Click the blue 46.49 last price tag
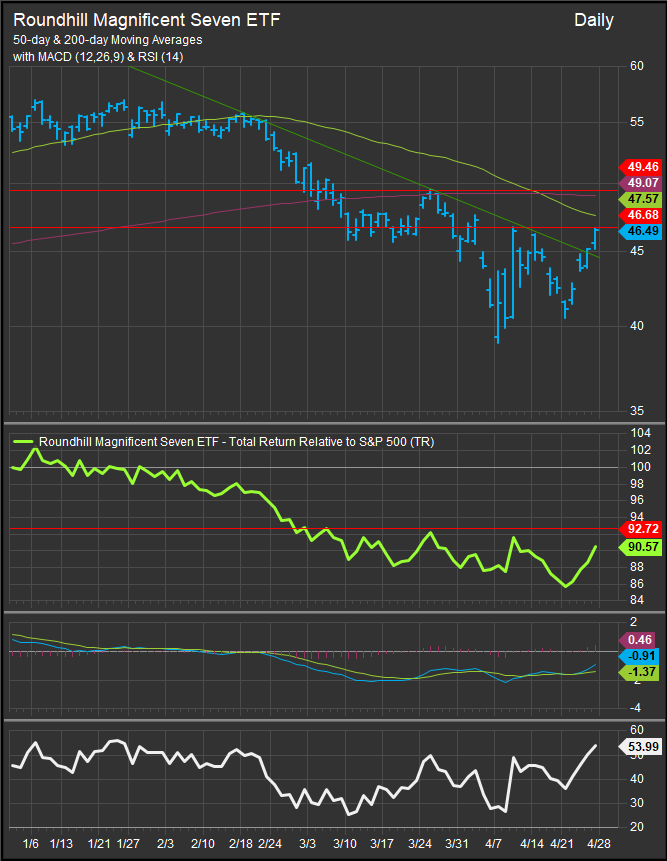The image size is (667, 861). (640, 231)
